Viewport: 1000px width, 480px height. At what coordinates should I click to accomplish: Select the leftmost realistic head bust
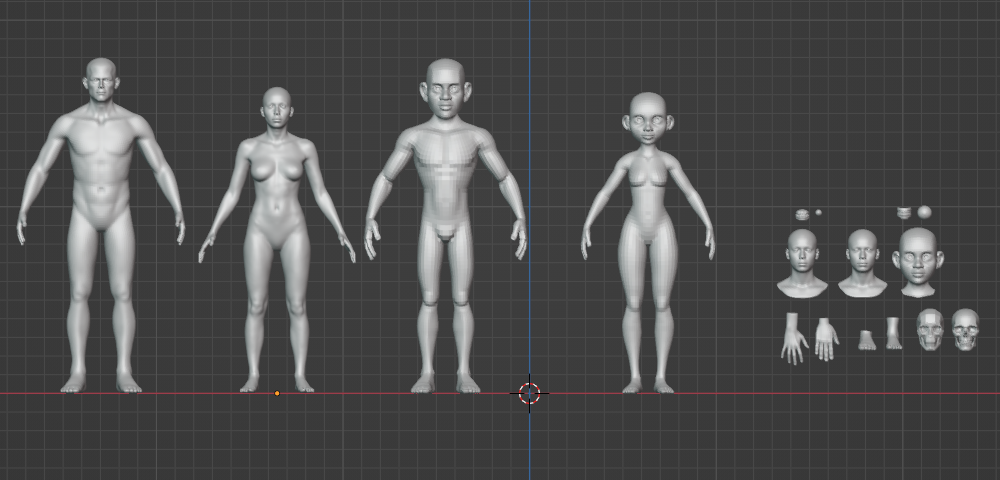(802, 263)
